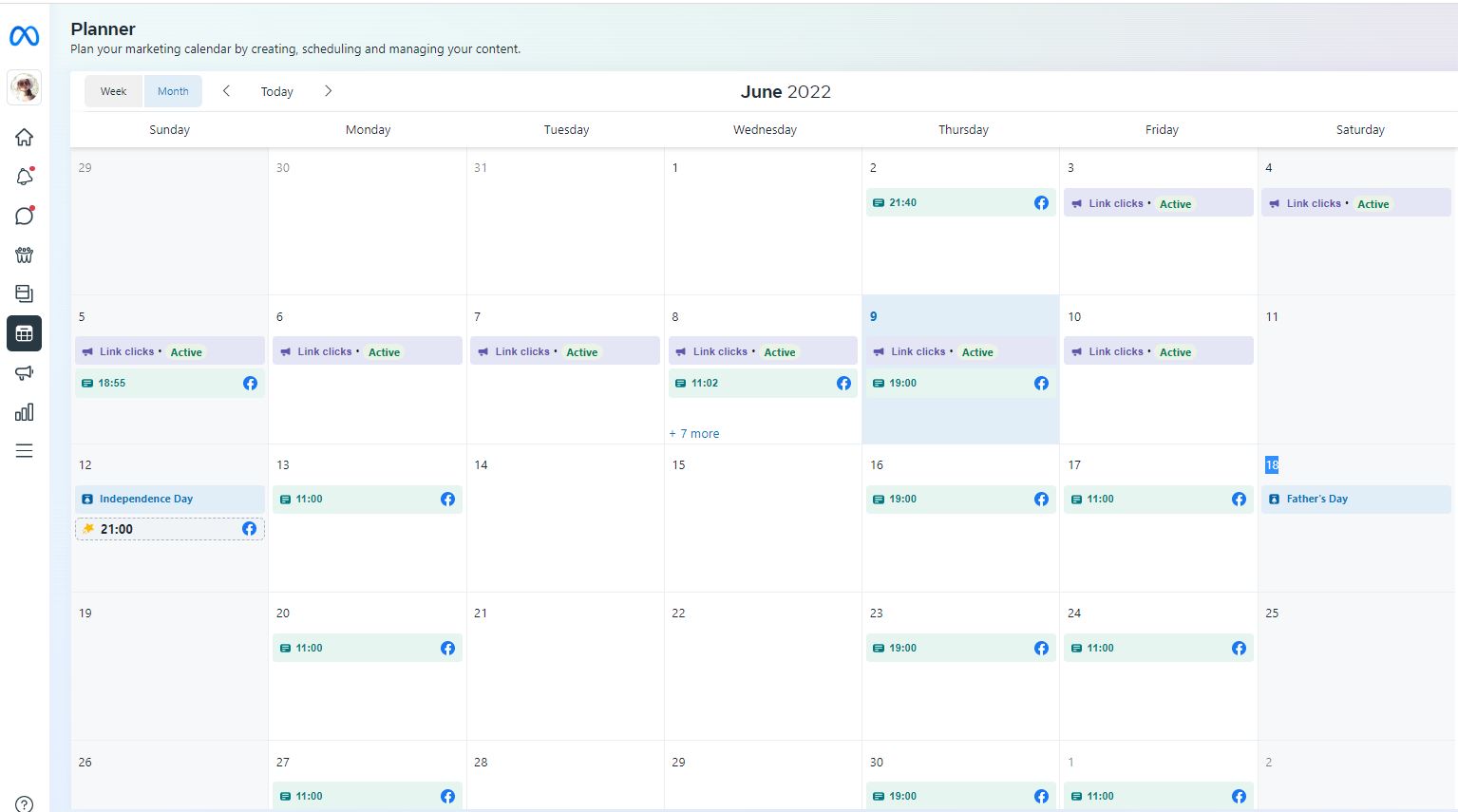Open the hamburger All Tools menu
Image resolution: width=1458 pixels, height=812 pixels.
point(25,451)
